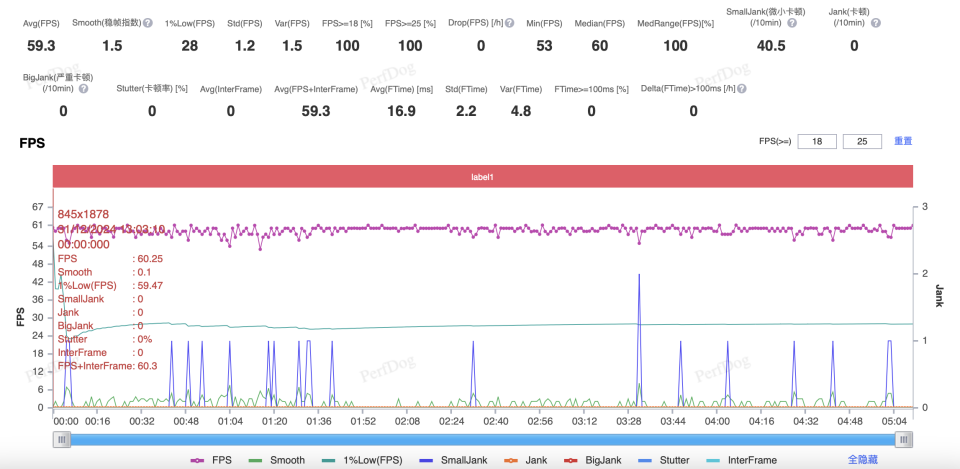Click the 02:08 time axis label
960x469 pixels.
click(407, 422)
